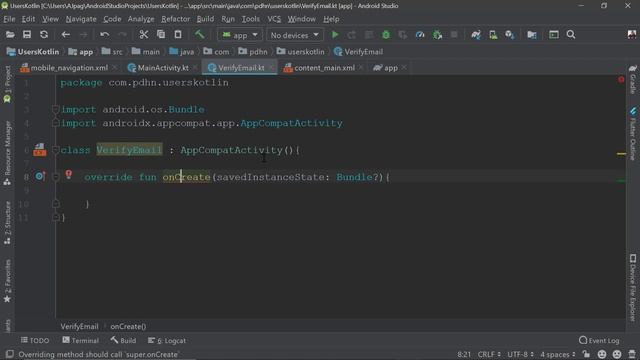Cut selection with the scissors icon
640x360 pixels.
(144, 35)
